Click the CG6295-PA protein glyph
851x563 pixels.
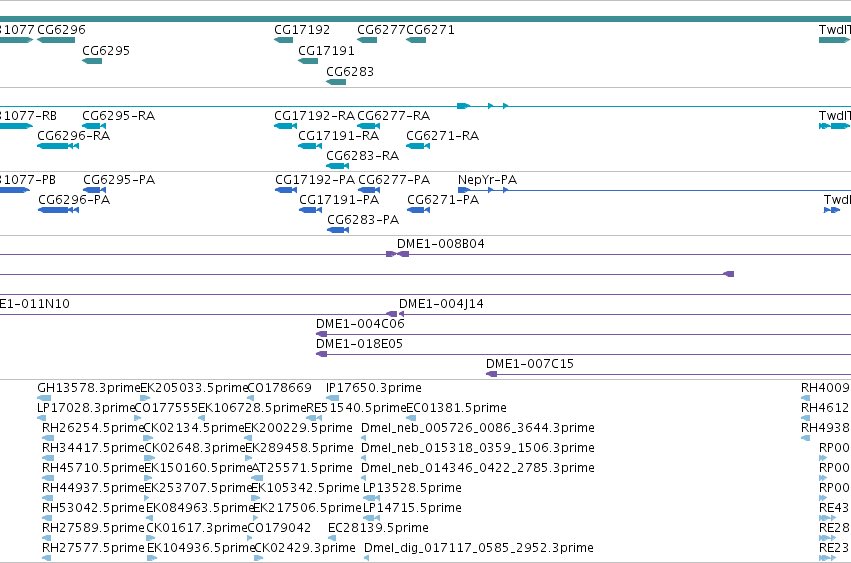click(x=94, y=190)
